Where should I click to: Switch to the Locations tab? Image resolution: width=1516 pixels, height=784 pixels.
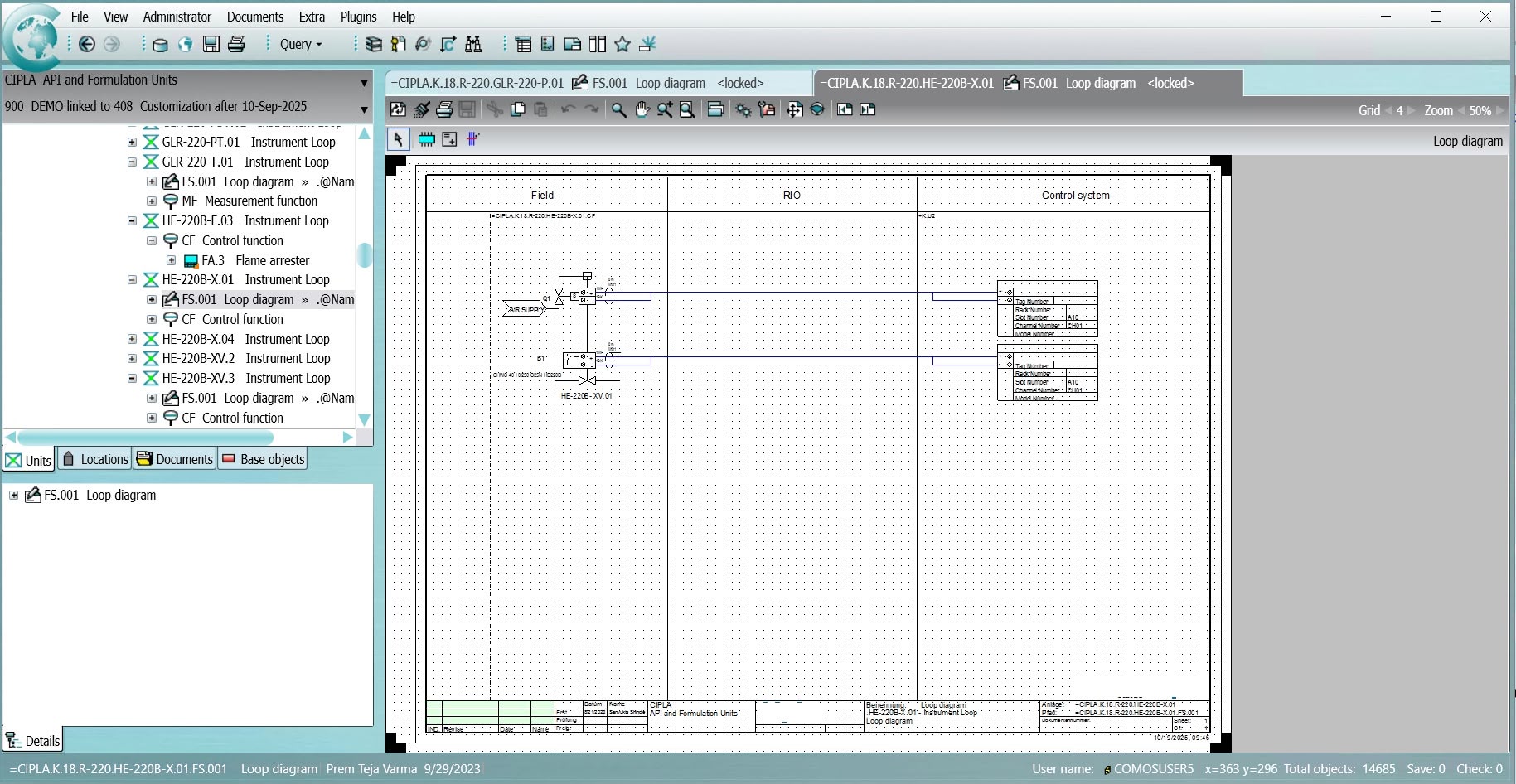96,459
